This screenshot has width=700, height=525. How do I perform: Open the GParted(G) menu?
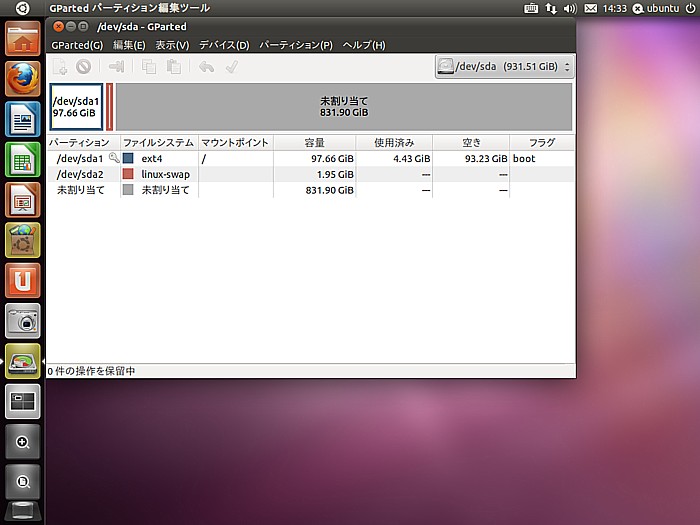[77, 45]
